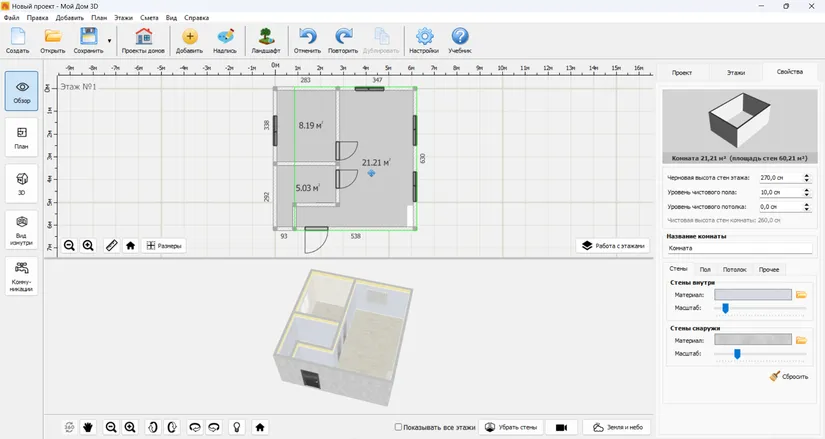Switch to the 3D view mode
This screenshot has width=825, height=439.
point(22,183)
